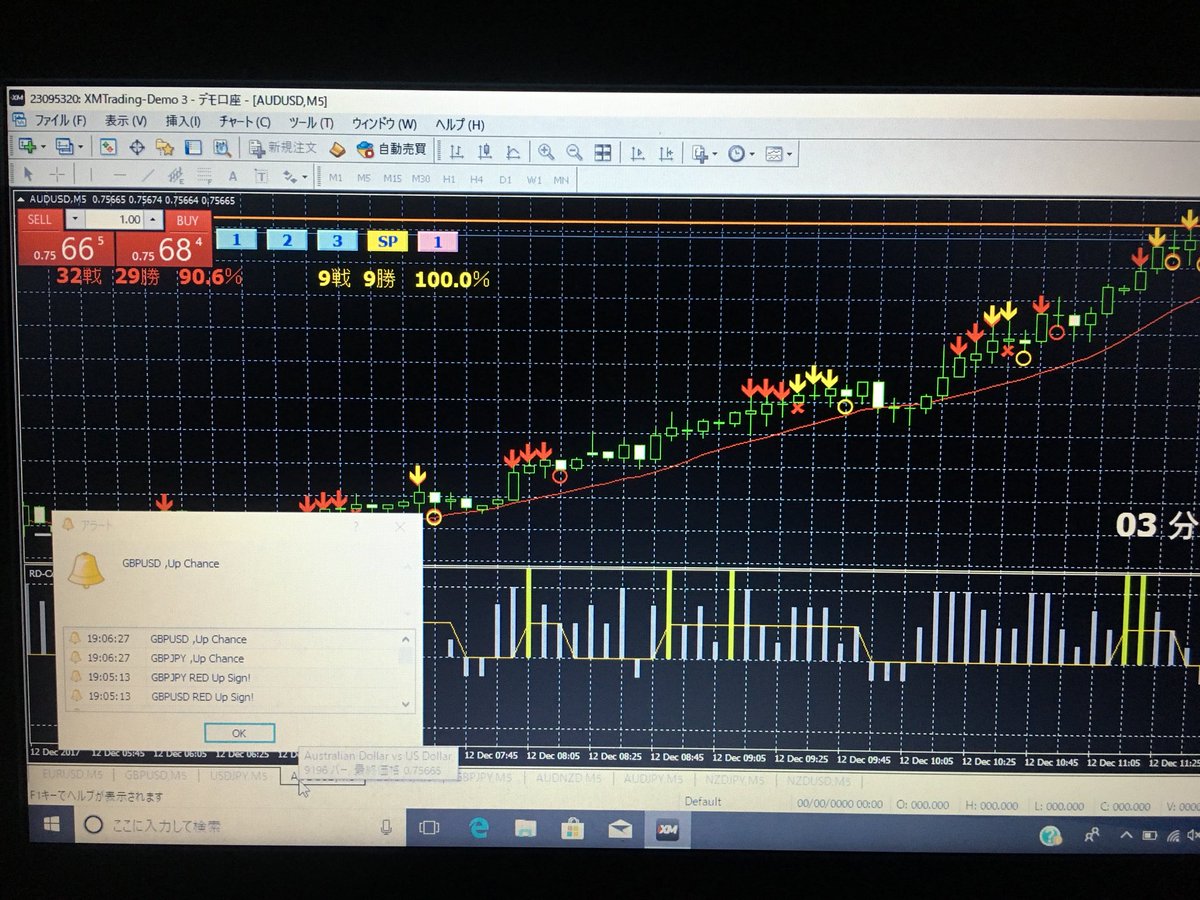This screenshot has width=1200, height=900.
Task: Toggle the Terminal panel icon
Action: pyautogui.click(x=193, y=147)
